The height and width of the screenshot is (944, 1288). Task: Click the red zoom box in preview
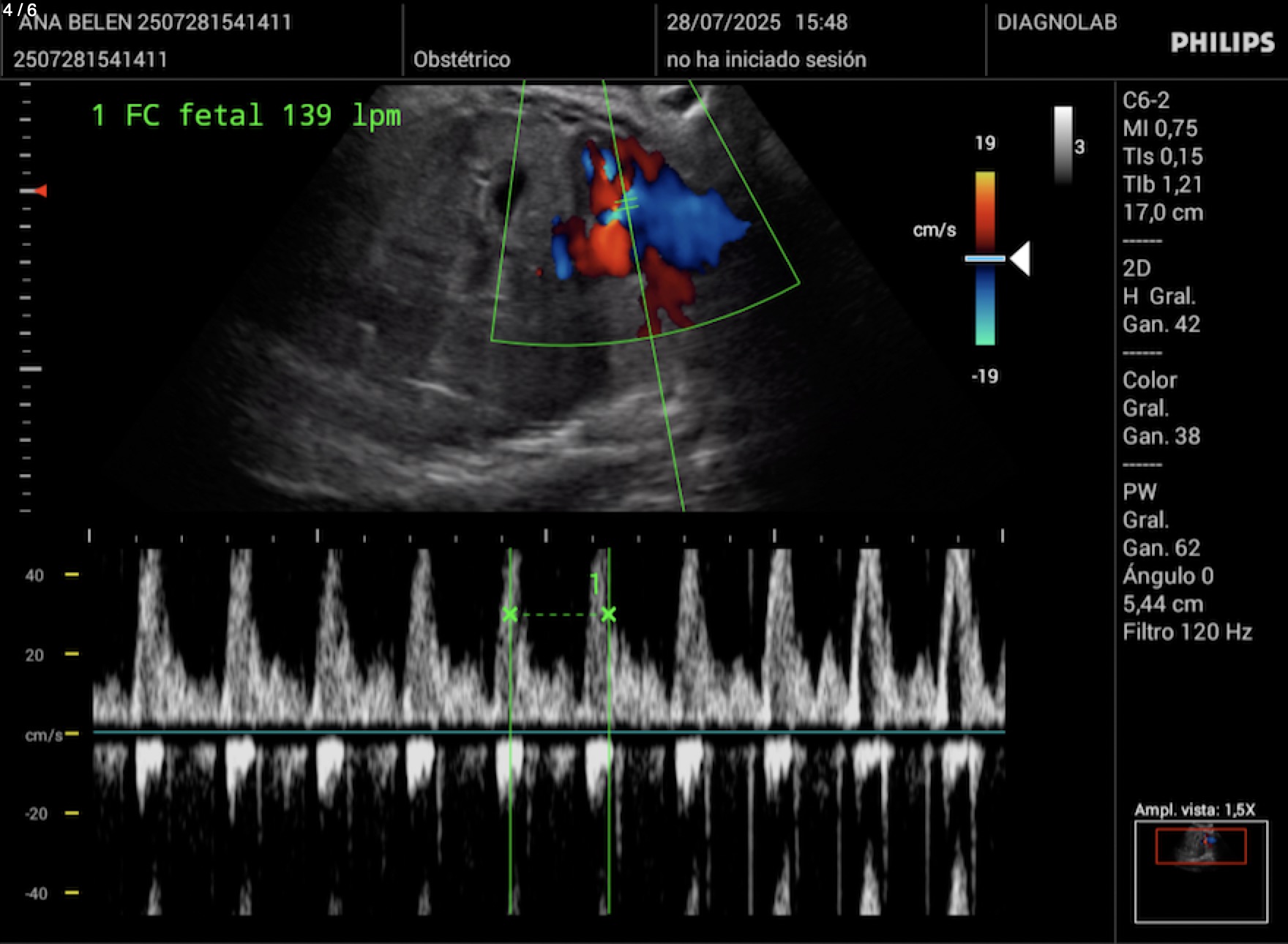click(x=1200, y=846)
